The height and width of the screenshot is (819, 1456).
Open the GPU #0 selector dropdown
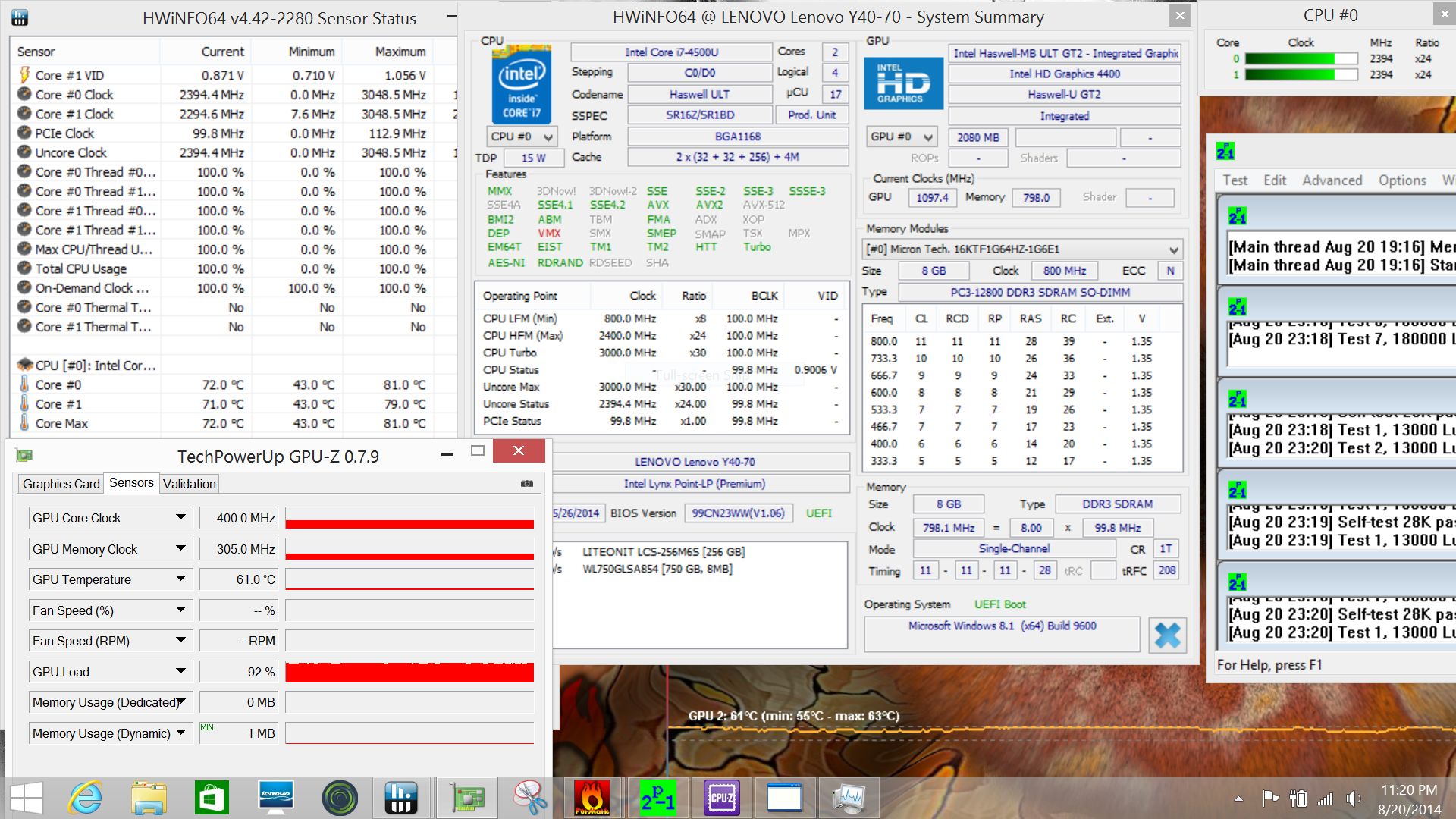pyautogui.click(x=902, y=136)
